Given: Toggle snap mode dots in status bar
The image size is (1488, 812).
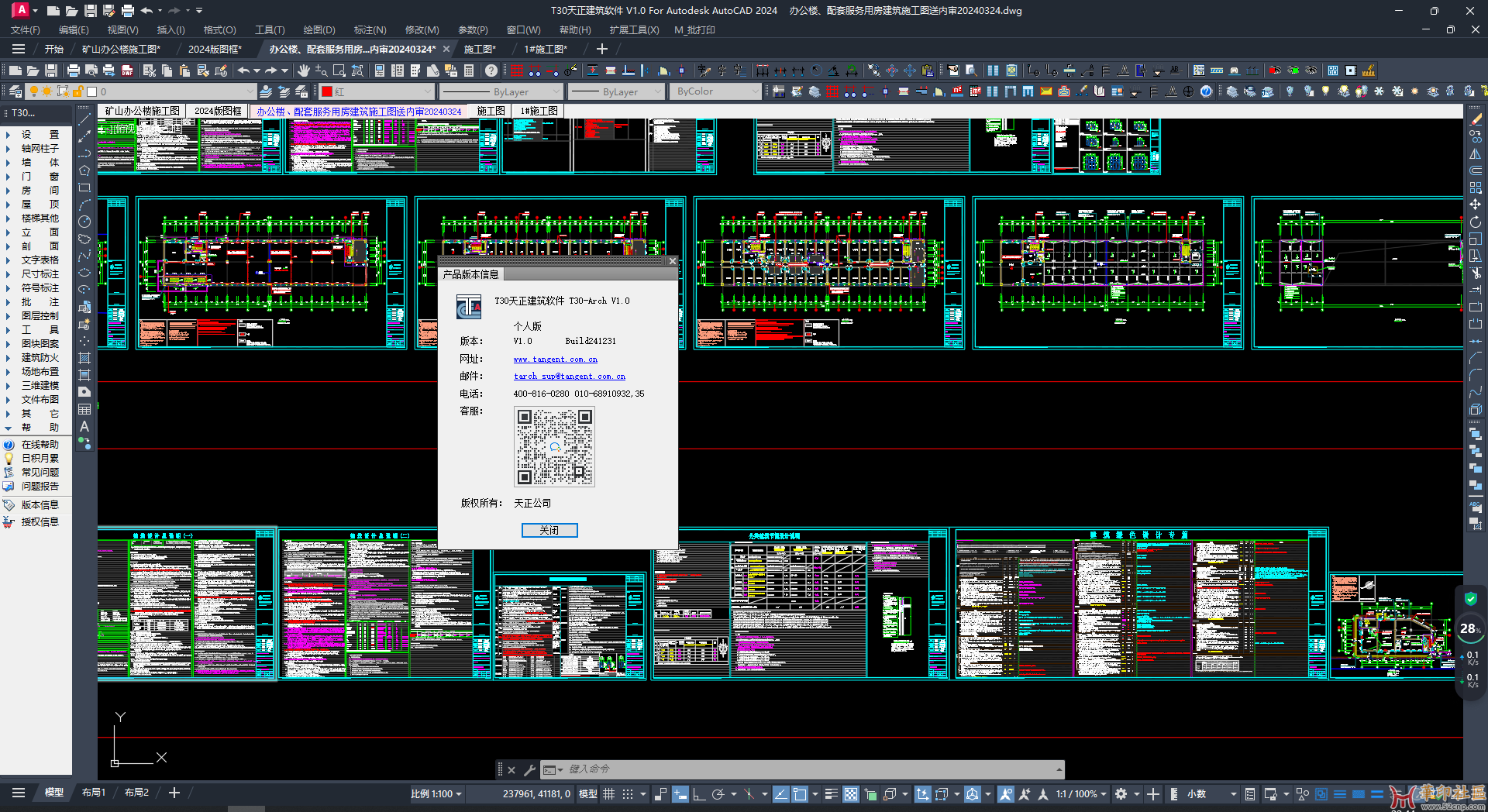Looking at the screenshot, I should coord(628,793).
